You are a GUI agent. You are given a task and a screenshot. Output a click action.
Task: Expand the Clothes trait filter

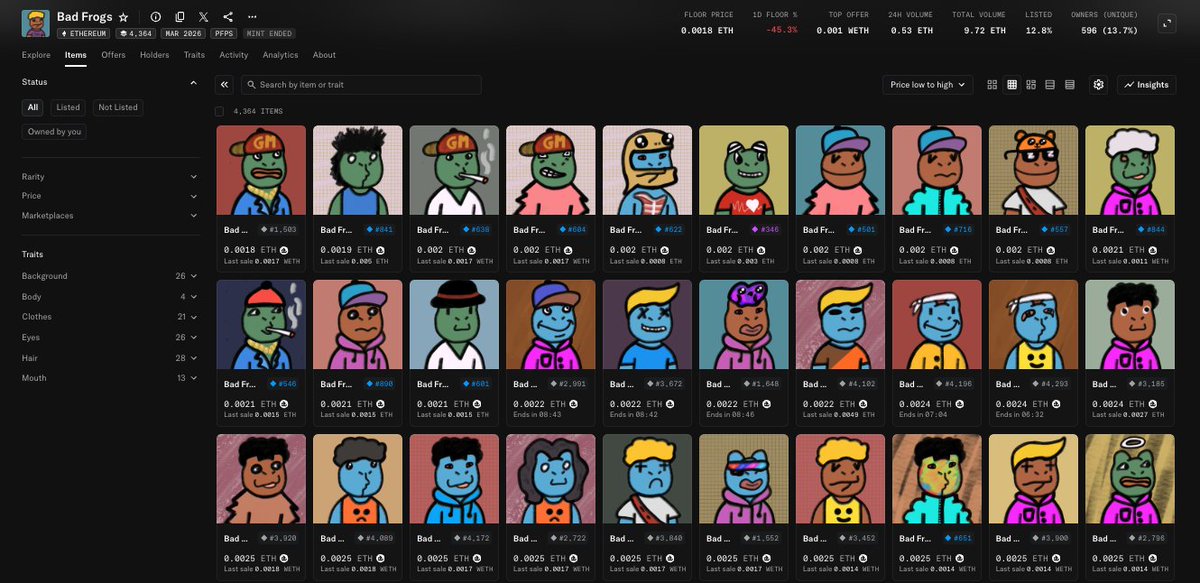tap(110, 317)
